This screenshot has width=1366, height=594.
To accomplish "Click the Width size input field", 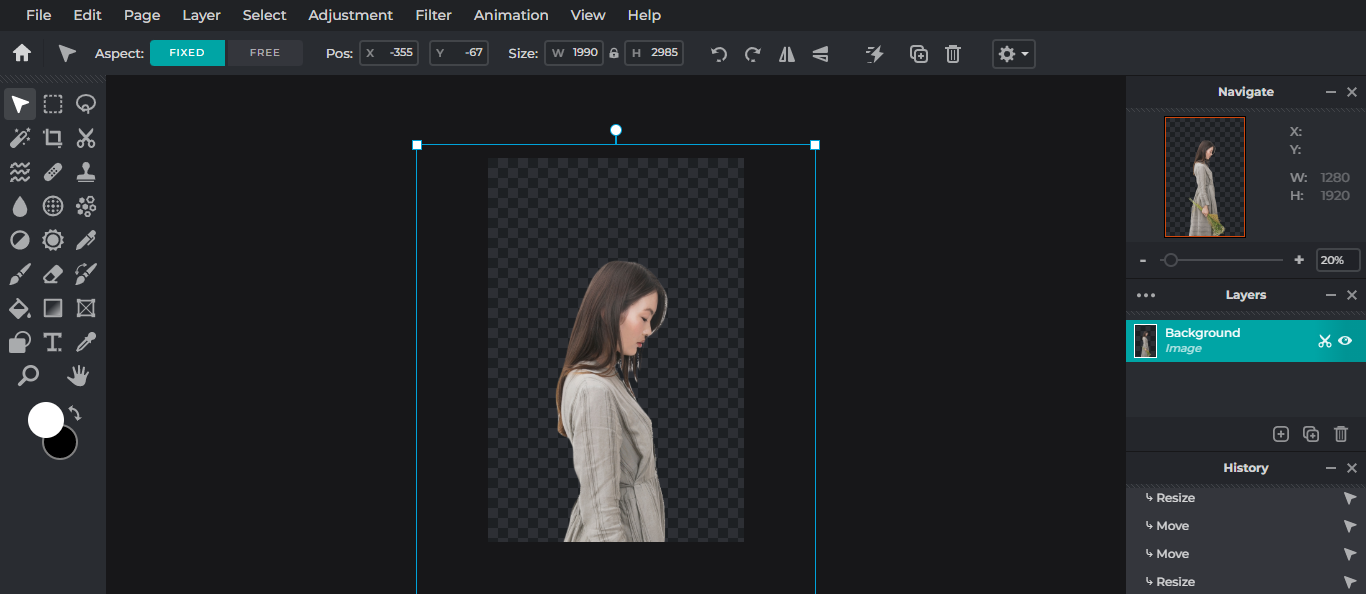I will pos(575,53).
